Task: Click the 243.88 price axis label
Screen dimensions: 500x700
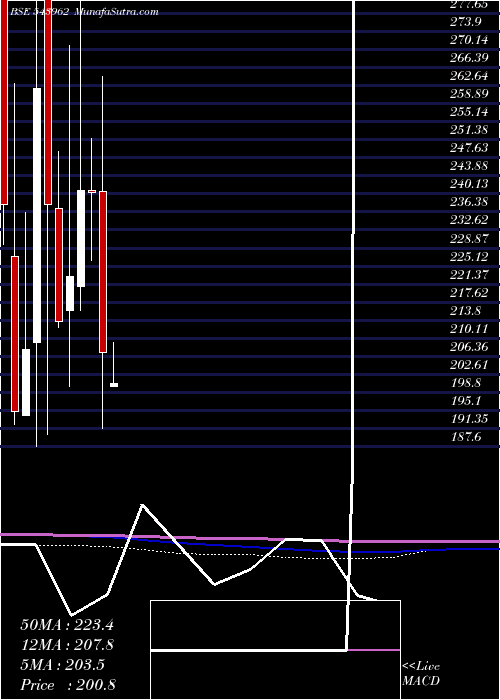Action: click(x=469, y=166)
